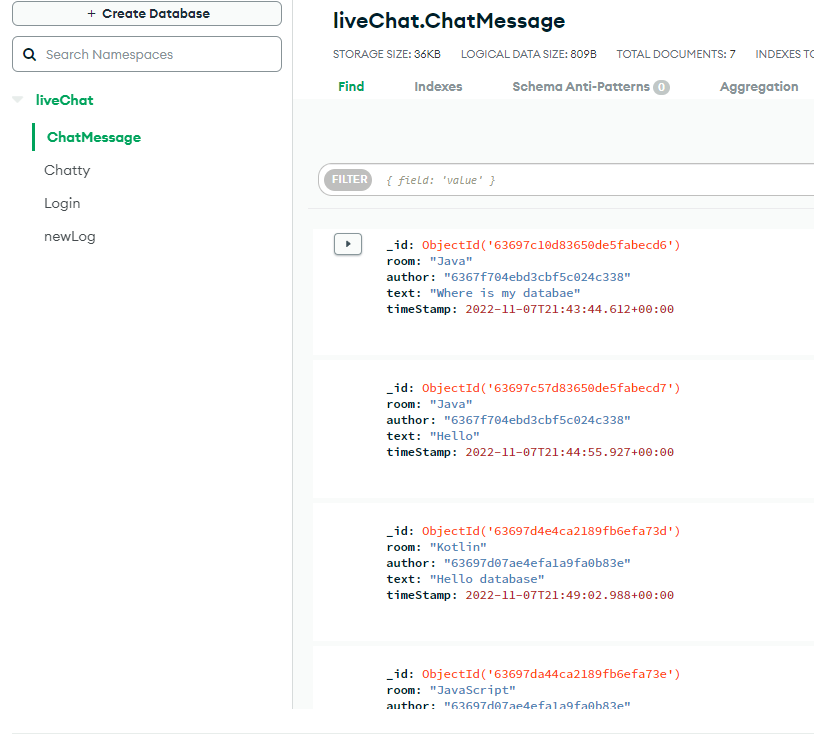Click the first document's ObjectId value

pyautogui.click(x=551, y=245)
